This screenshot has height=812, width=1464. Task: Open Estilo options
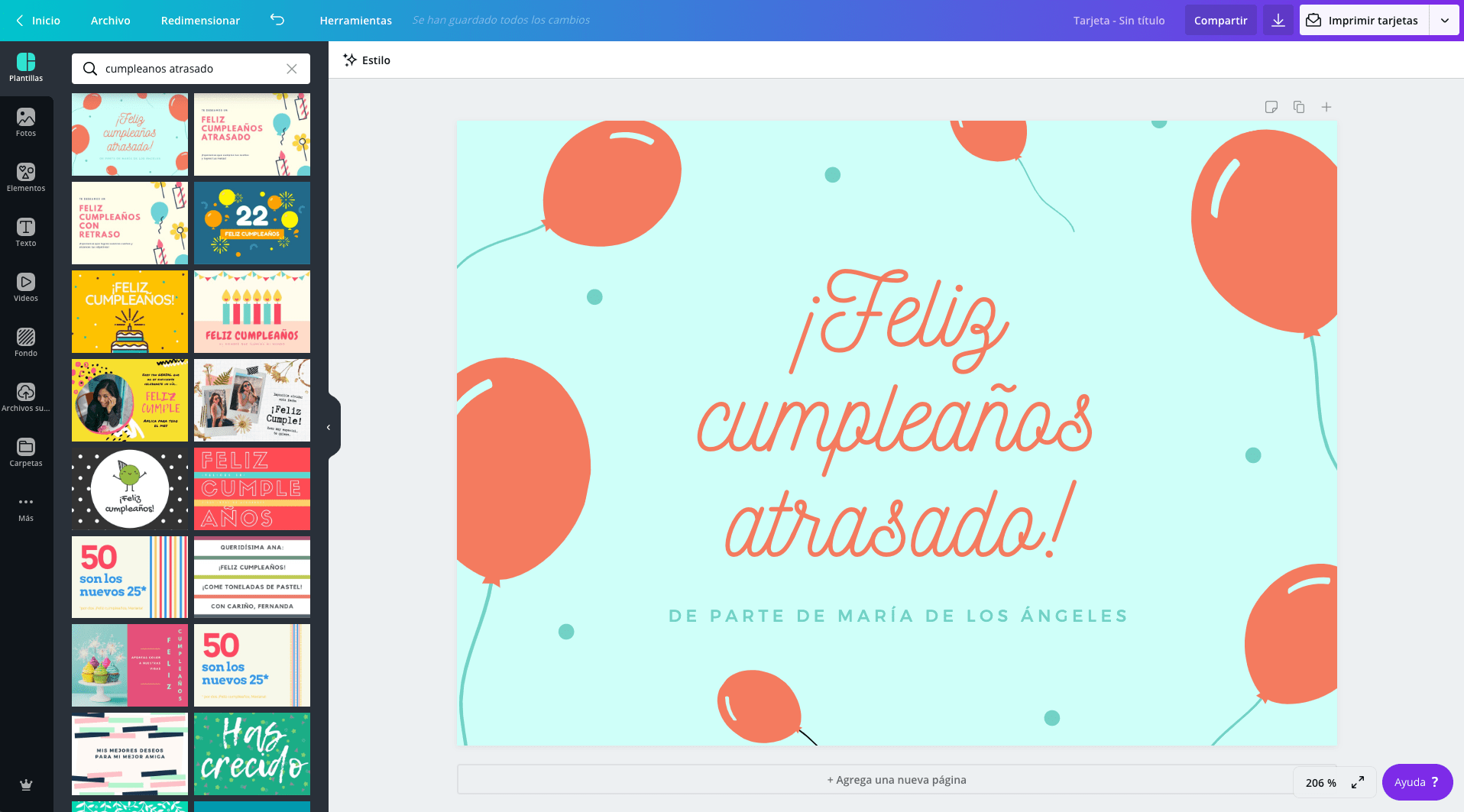[367, 60]
